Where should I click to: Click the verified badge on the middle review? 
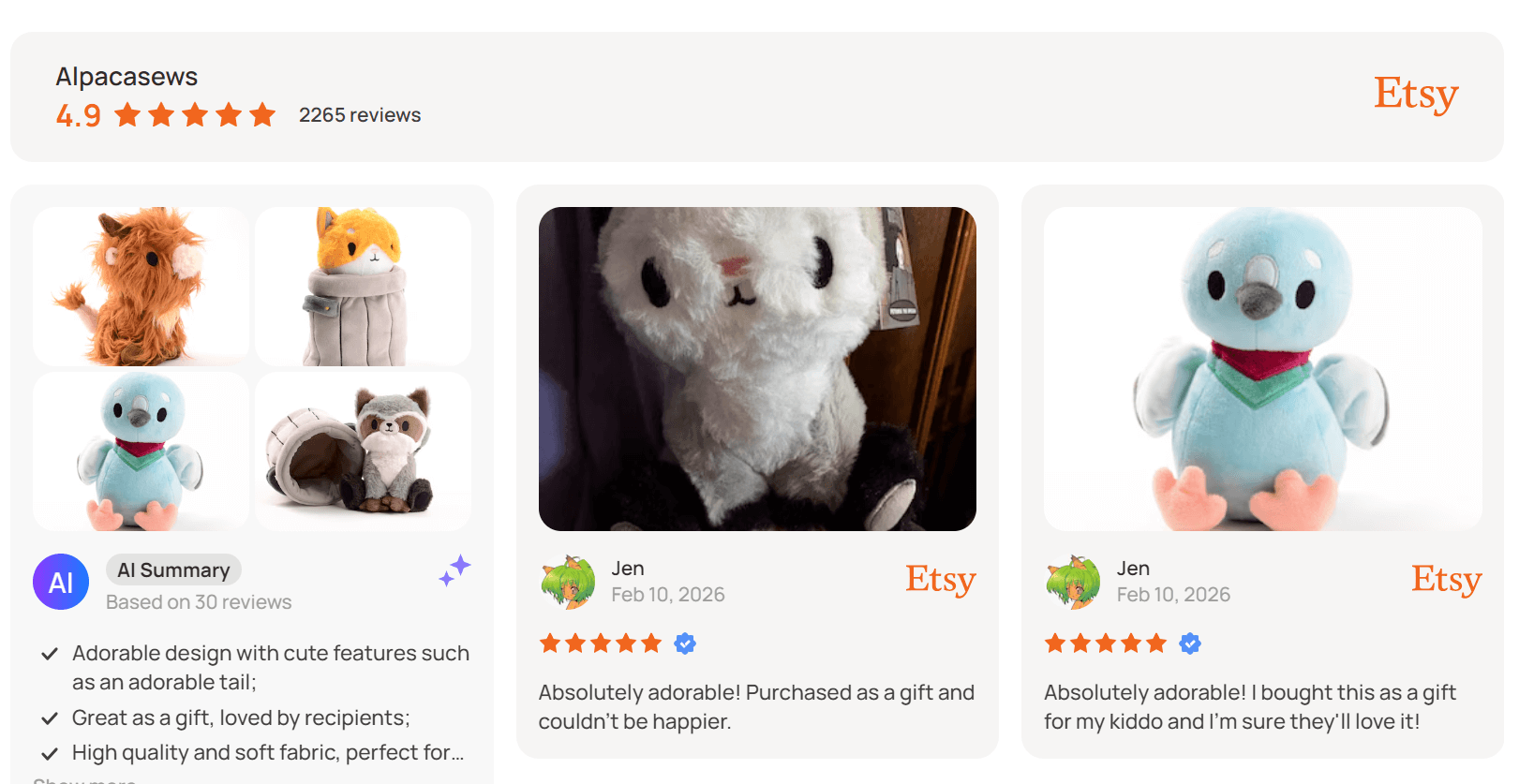[685, 643]
